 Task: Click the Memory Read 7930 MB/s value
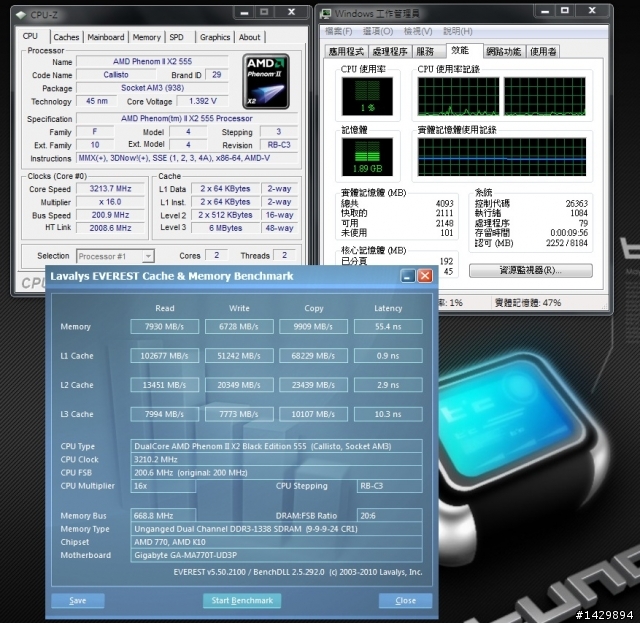tap(164, 327)
